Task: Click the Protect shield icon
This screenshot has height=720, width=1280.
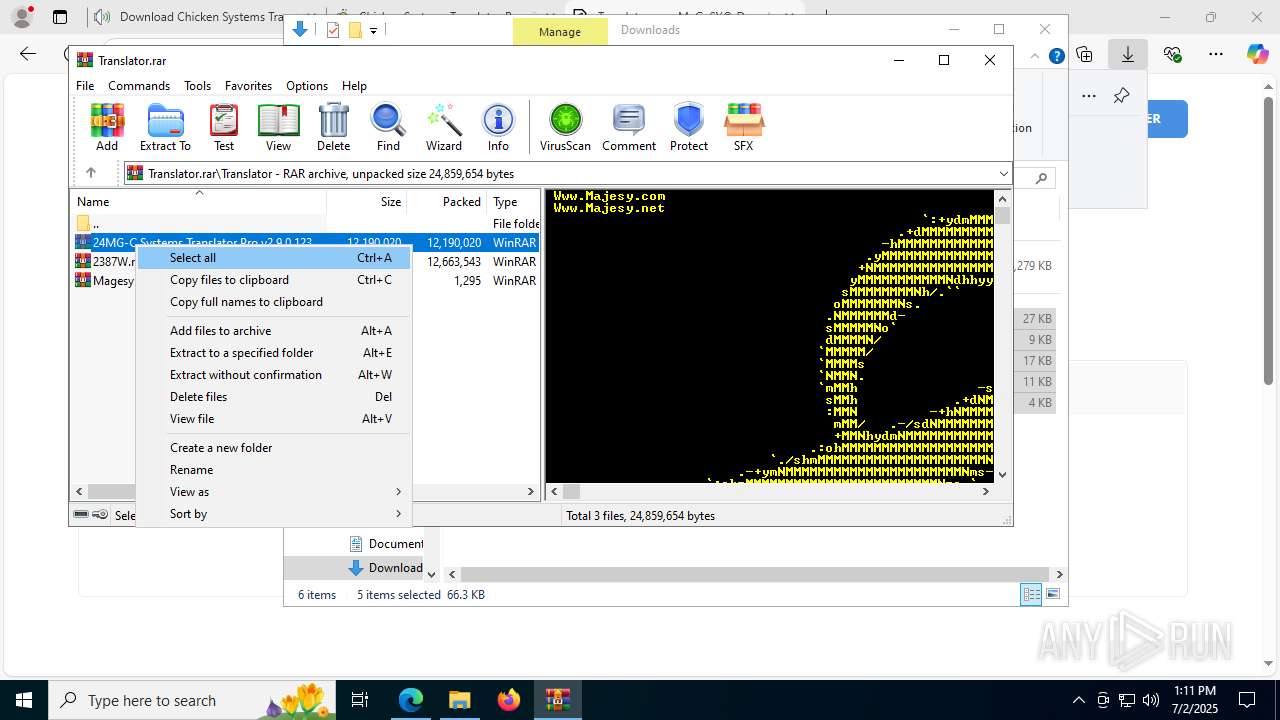Action: pos(689,127)
